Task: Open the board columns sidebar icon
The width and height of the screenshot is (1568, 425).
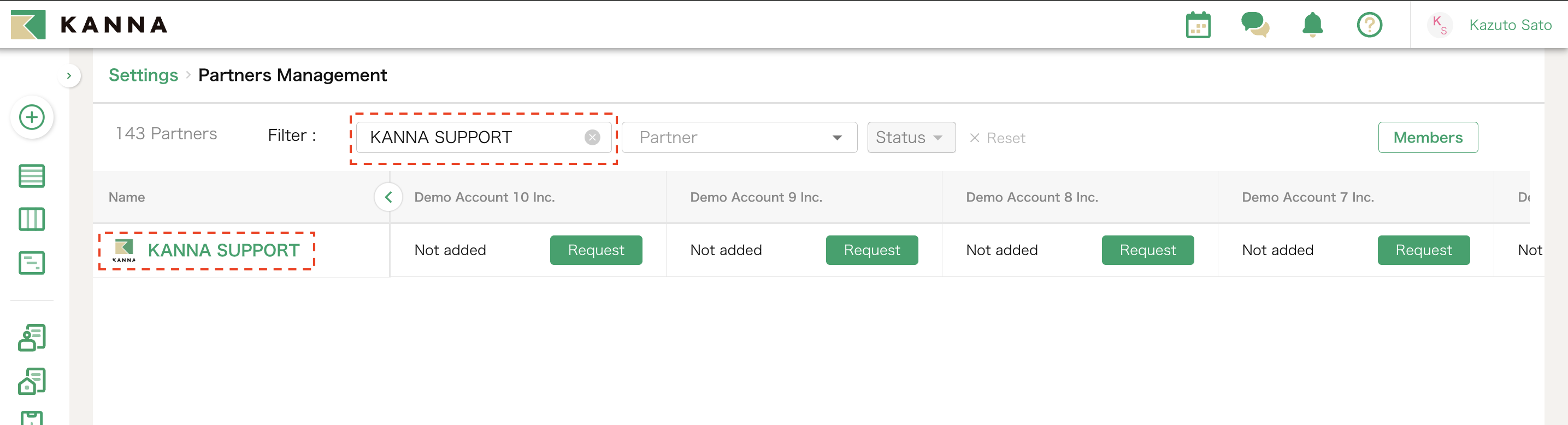Action: pos(32,219)
